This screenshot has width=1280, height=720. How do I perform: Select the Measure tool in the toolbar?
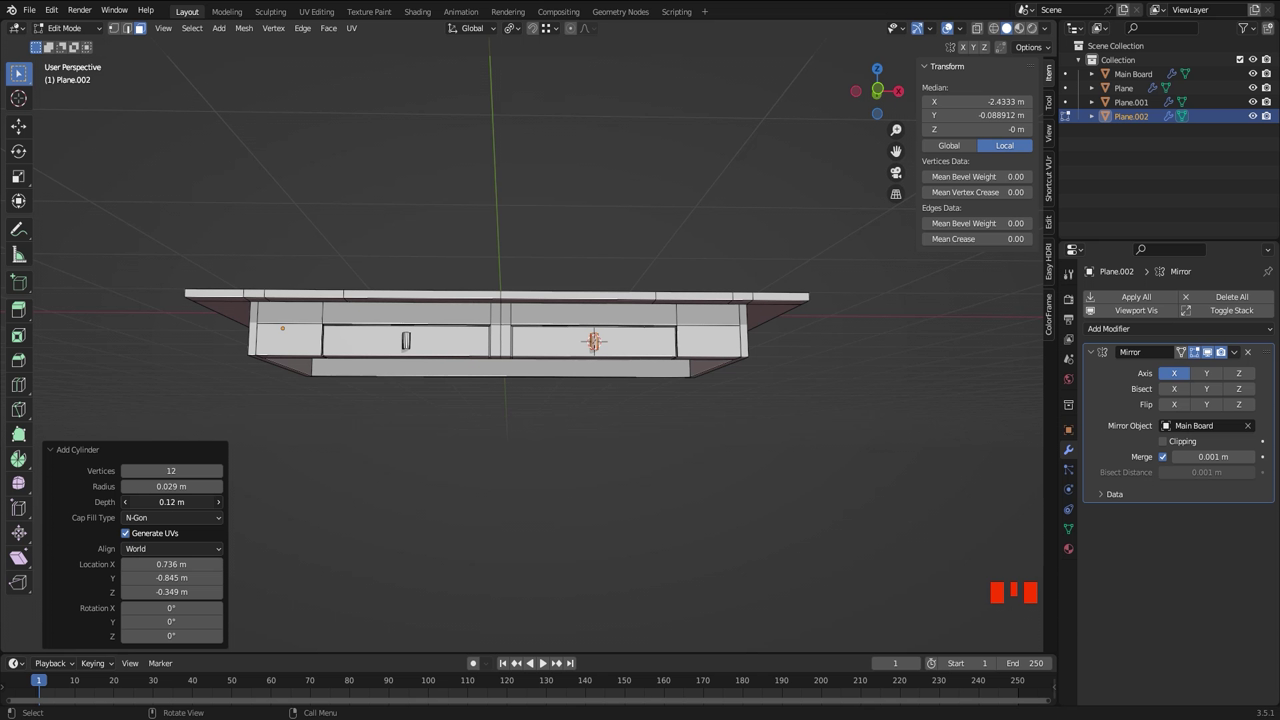(18, 255)
